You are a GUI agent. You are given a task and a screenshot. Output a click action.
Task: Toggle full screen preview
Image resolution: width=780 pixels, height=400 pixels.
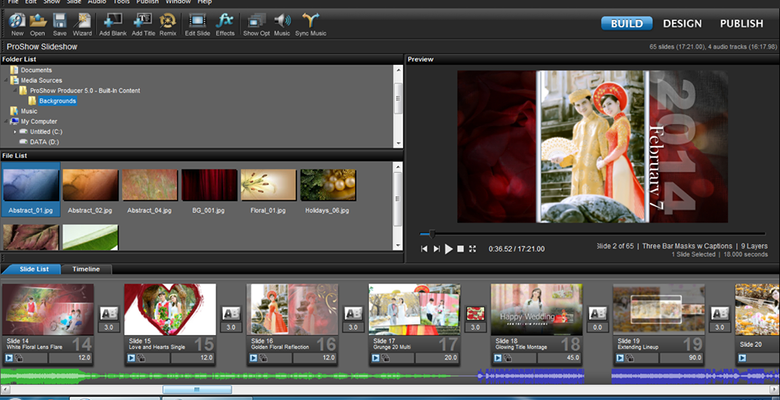coord(473,248)
